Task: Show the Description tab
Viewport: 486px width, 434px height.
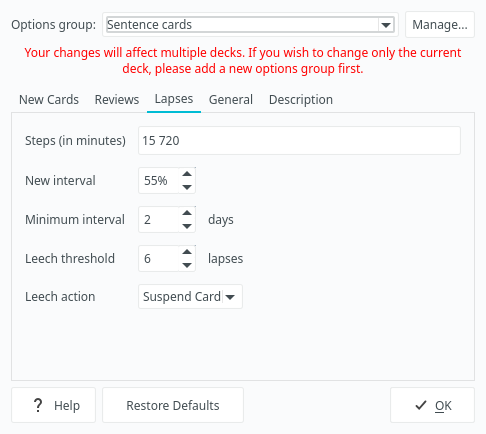Action: 301,100
